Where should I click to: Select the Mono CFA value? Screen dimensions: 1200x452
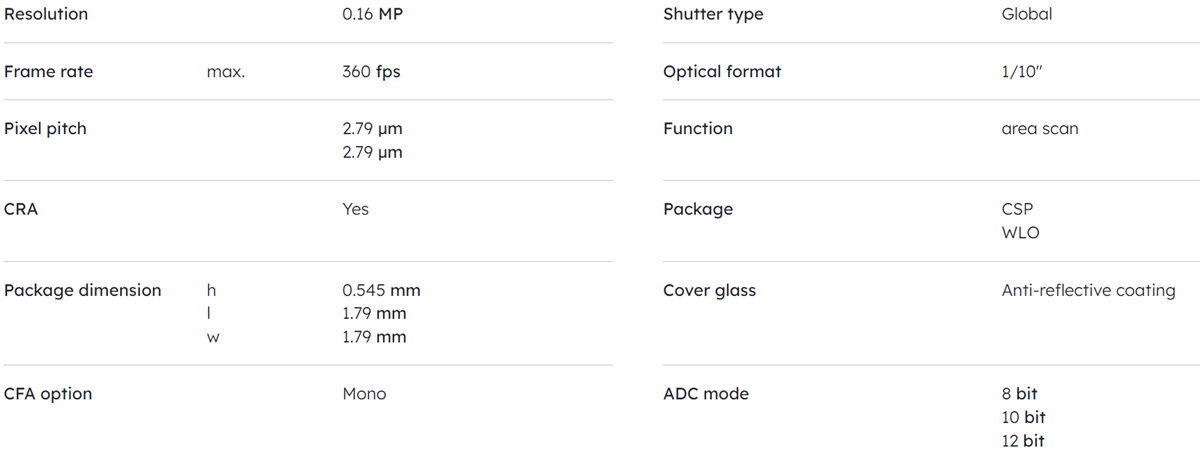coord(364,394)
